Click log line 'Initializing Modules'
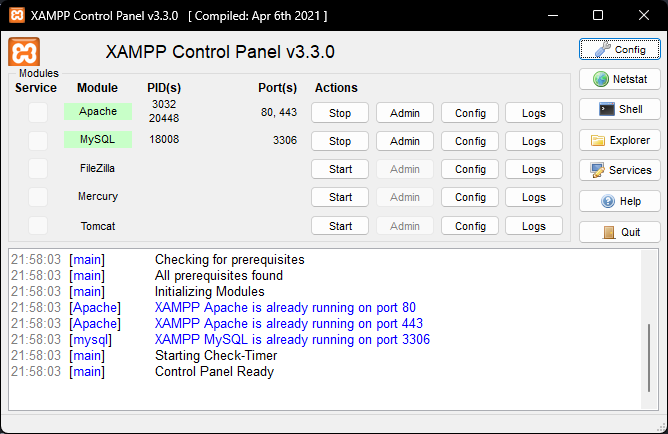This screenshot has height=434, width=668. click(x=210, y=292)
